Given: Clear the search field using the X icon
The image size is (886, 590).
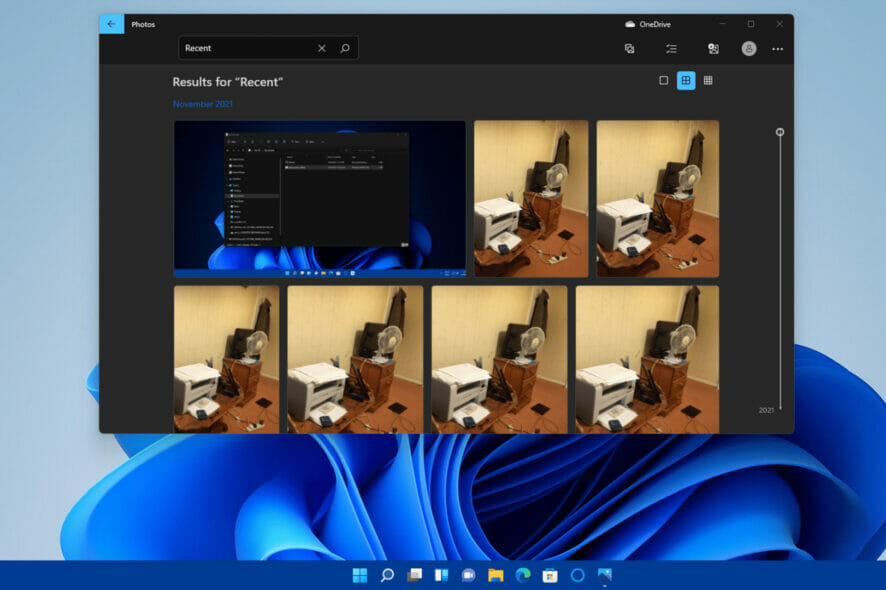Looking at the screenshot, I should click(x=321, y=47).
